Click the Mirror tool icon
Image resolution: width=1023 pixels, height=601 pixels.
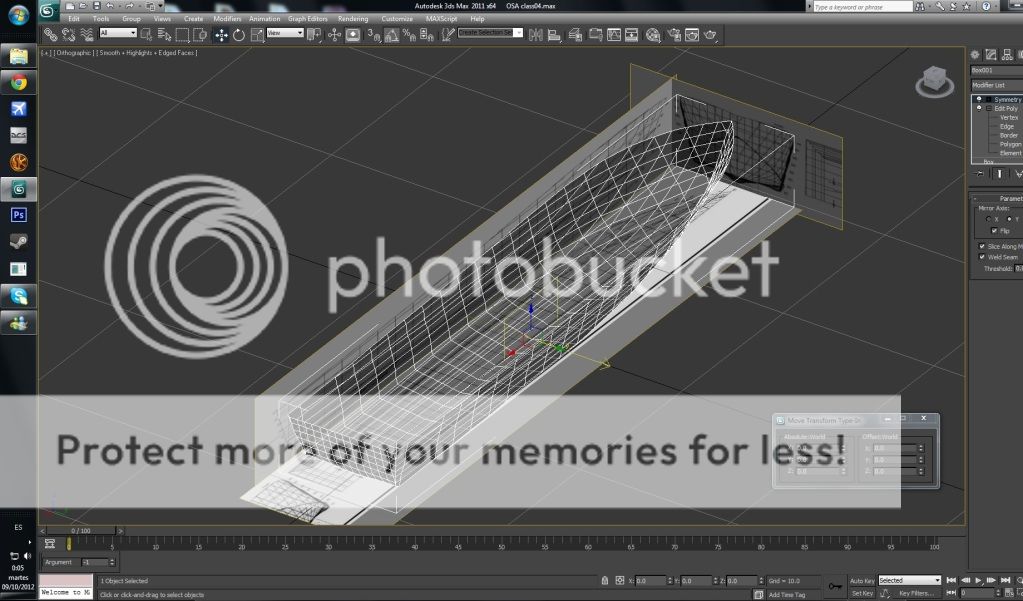[x=536, y=34]
